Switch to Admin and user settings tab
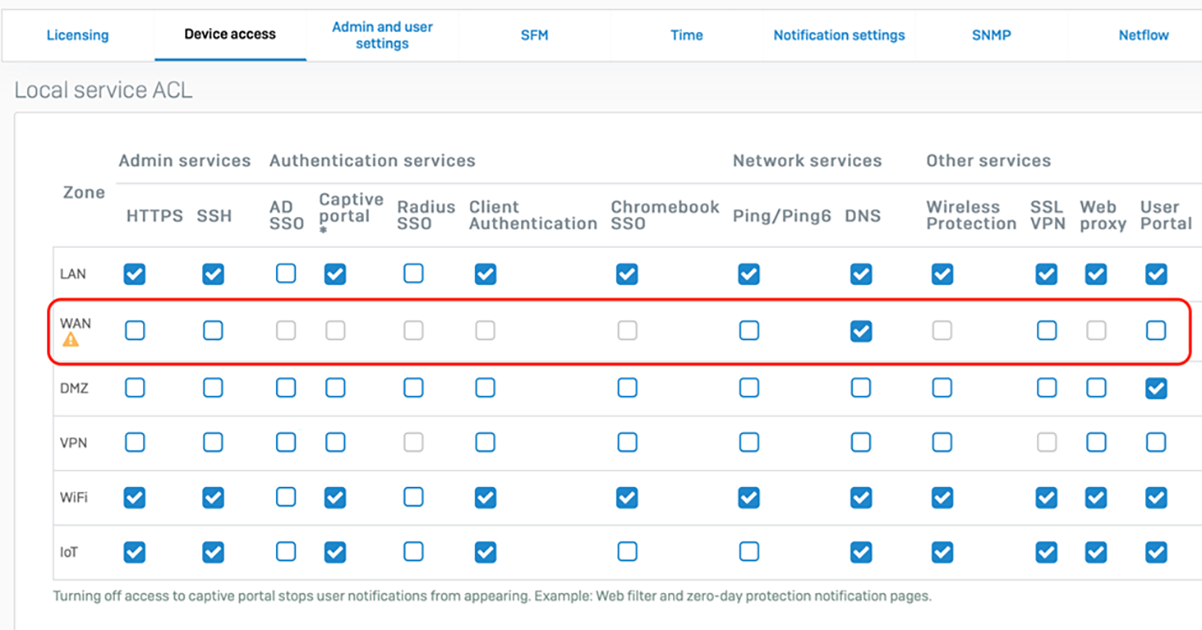 [382, 35]
